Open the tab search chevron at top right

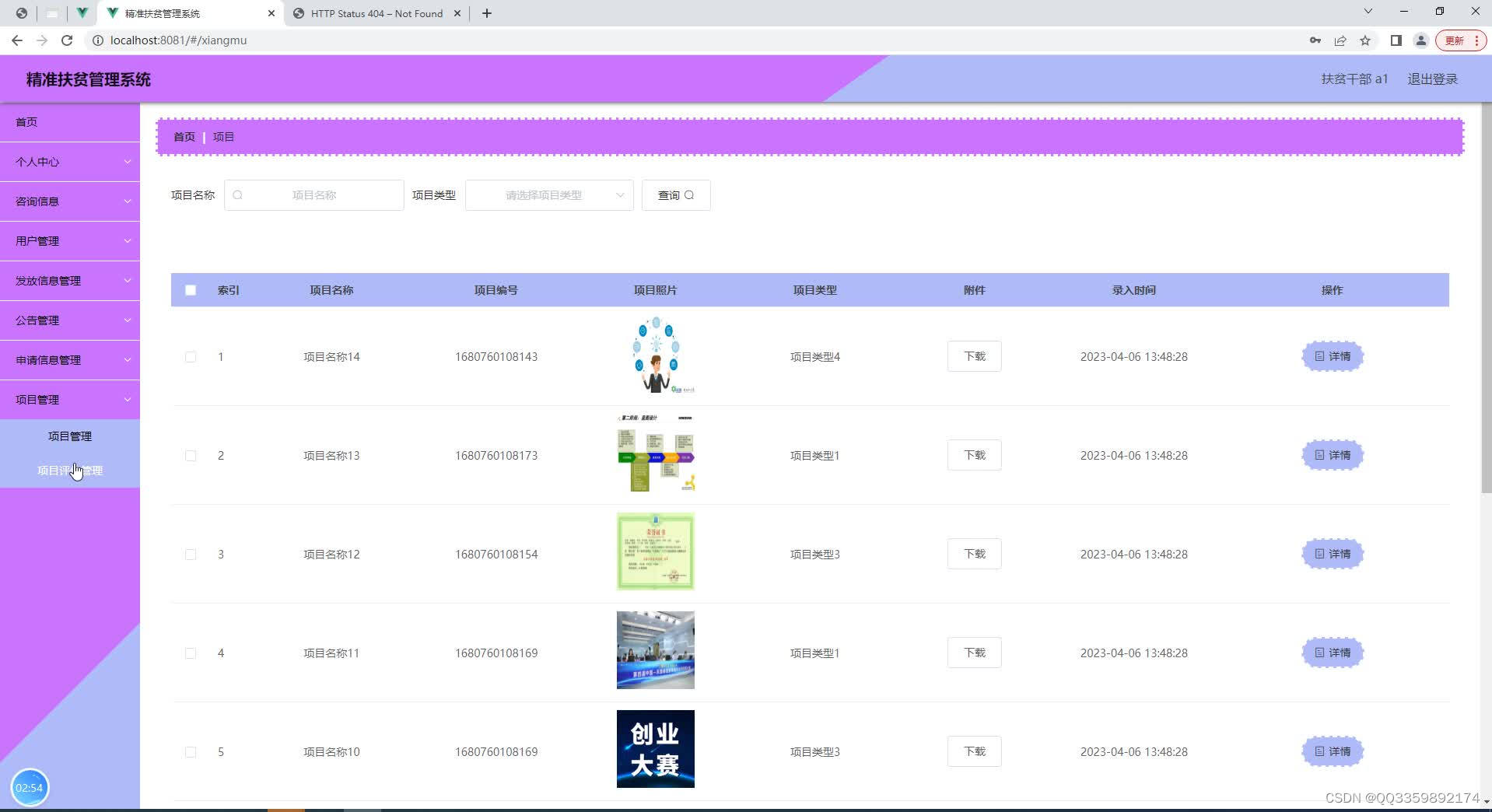coord(1368,12)
